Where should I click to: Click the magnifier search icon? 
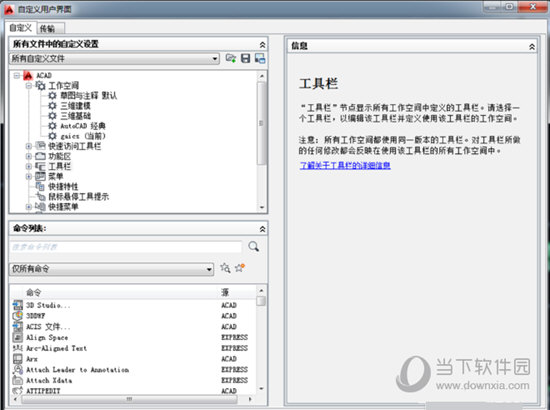tap(254, 247)
